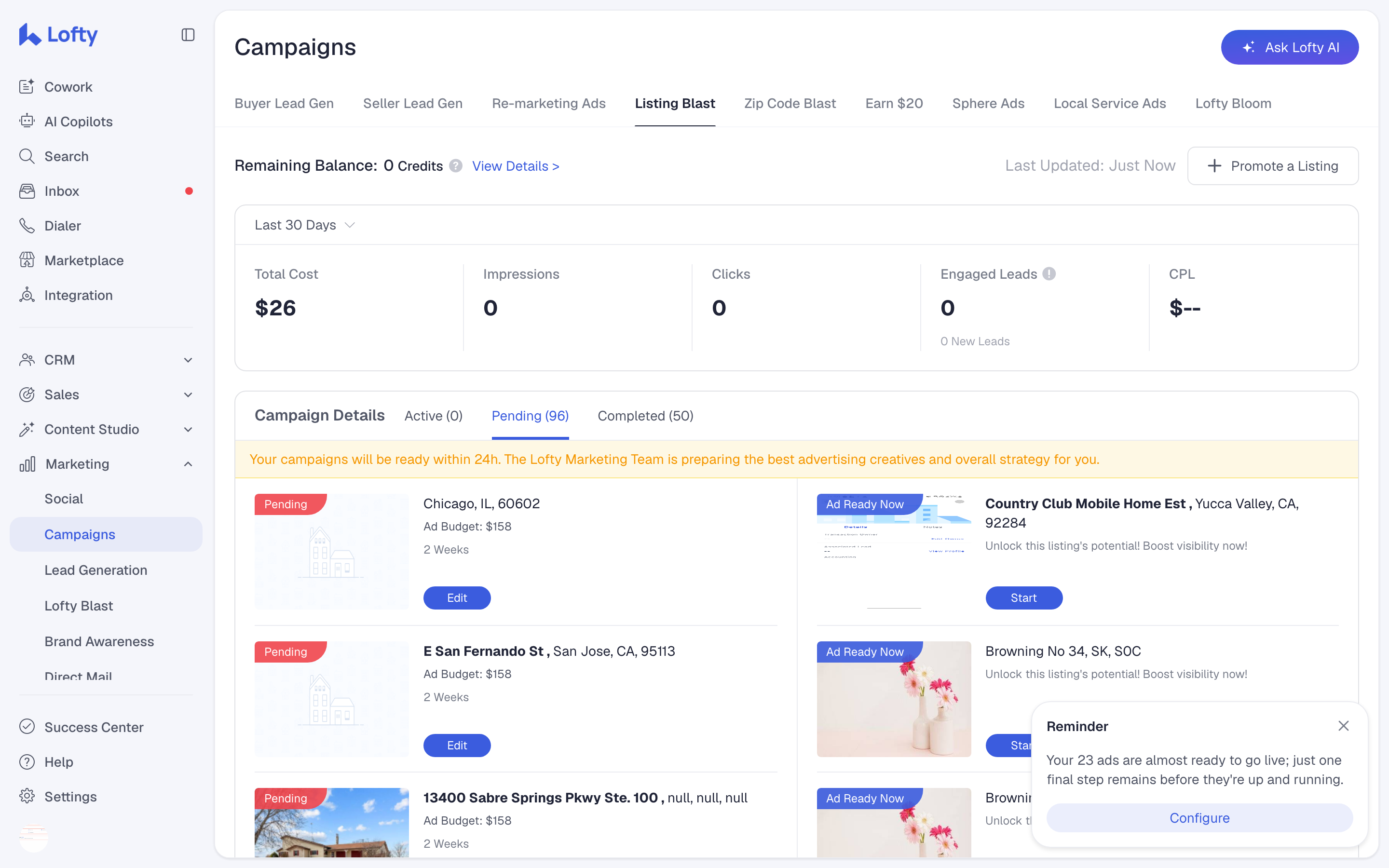Image resolution: width=1389 pixels, height=868 pixels.
Task: Click the Last Updated: Just Now text
Action: (x=1090, y=165)
